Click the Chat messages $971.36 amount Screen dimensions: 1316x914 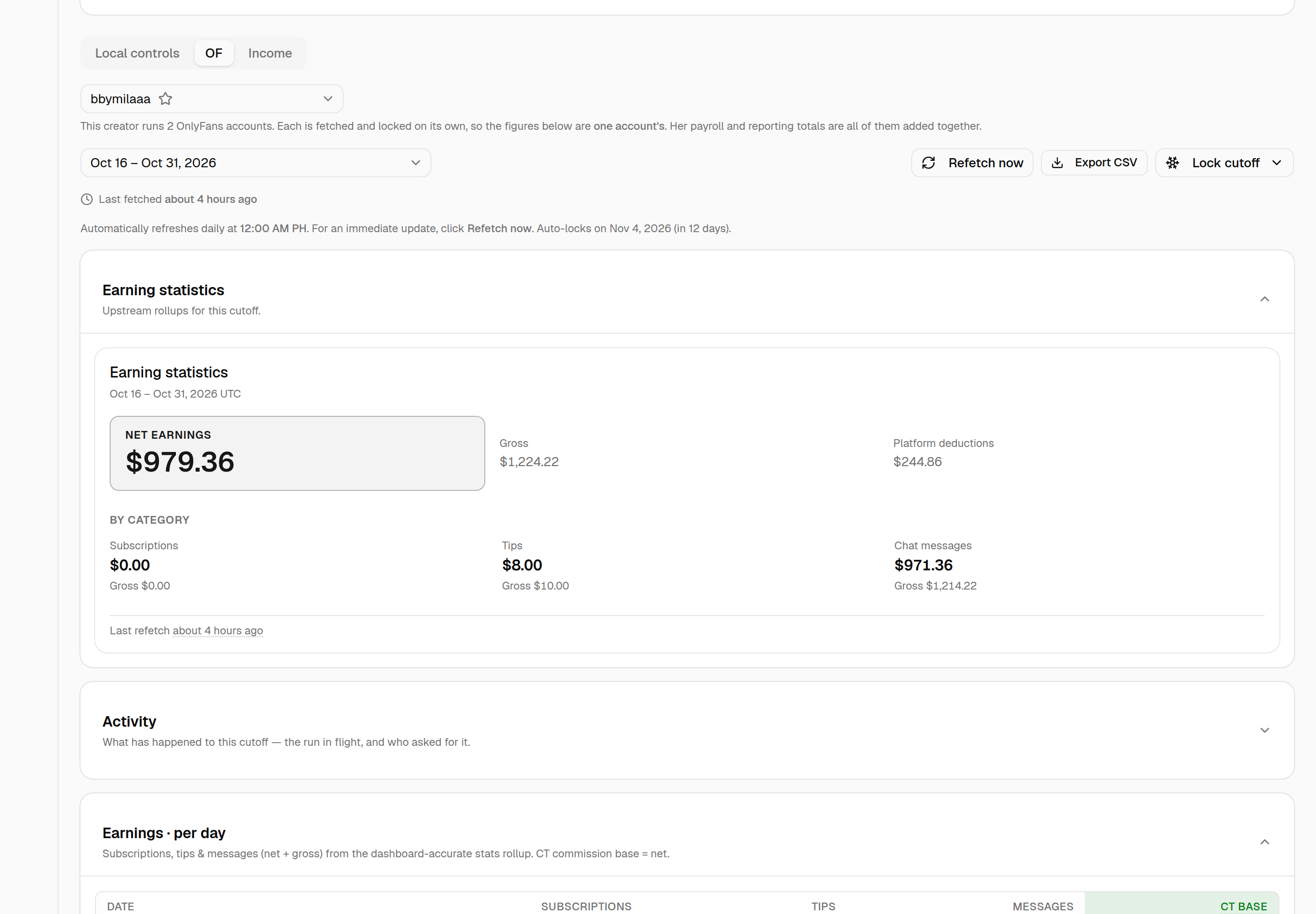pos(923,565)
